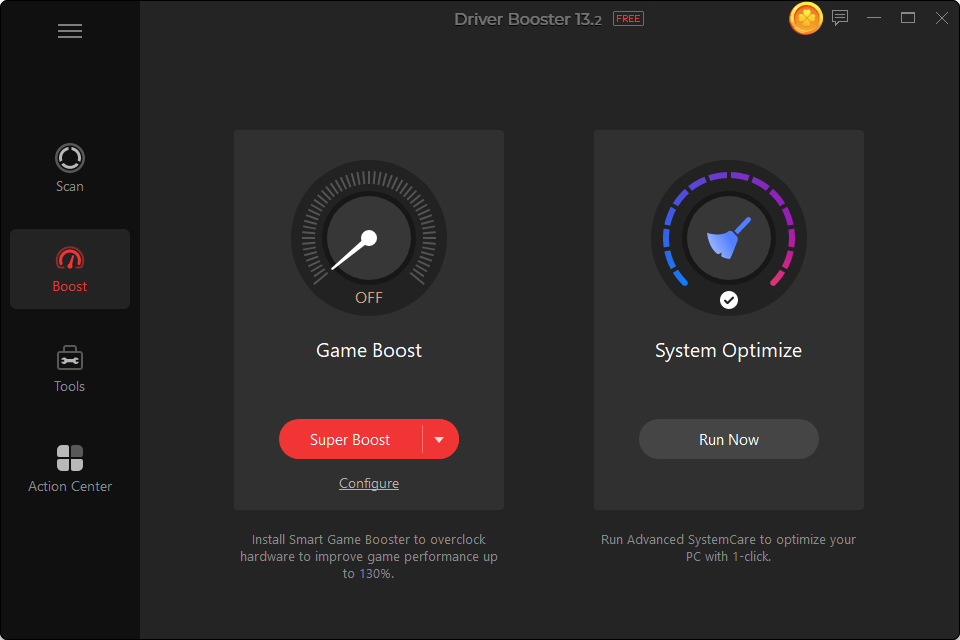
Task: Open the feedback speech bubble icon
Action: pyautogui.click(x=840, y=18)
